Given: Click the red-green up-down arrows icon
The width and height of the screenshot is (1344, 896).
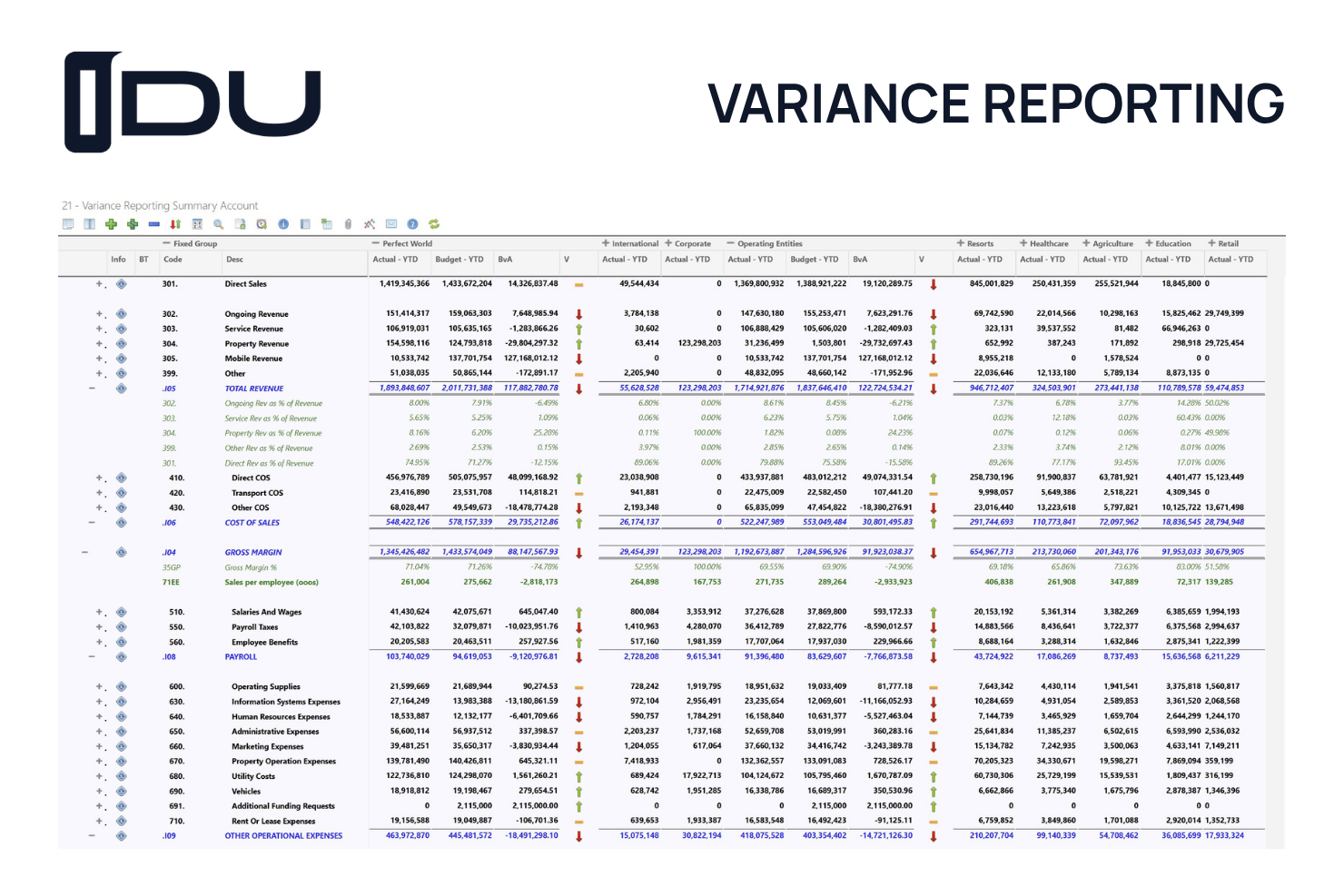Looking at the screenshot, I should tap(175, 224).
